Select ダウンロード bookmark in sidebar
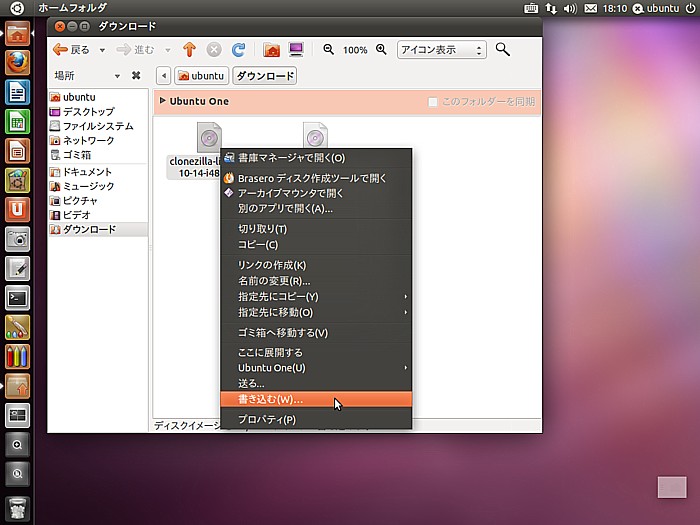The image size is (700, 525). tap(98, 229)
